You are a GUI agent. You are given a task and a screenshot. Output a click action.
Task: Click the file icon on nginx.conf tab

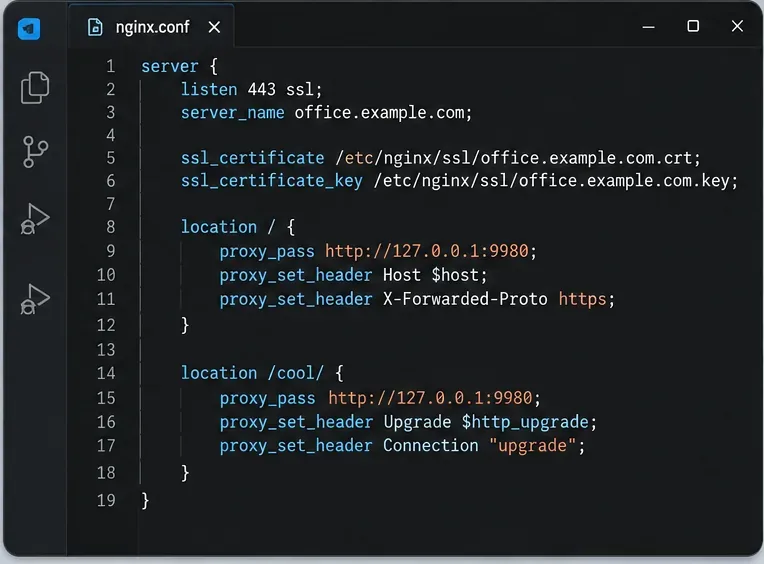click(95, 27)
